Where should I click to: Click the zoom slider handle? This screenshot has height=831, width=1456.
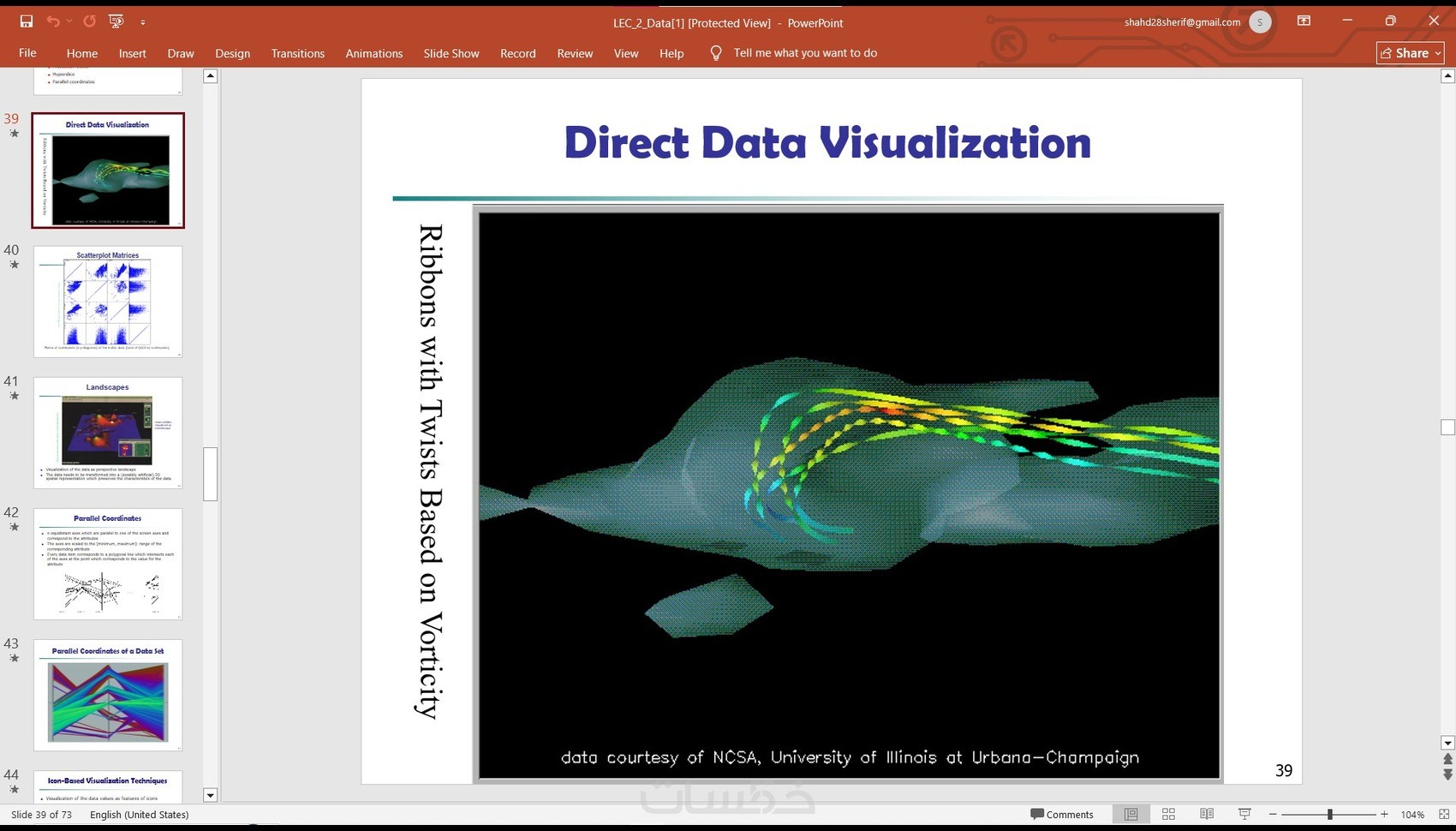click(x=1330, y=815)
